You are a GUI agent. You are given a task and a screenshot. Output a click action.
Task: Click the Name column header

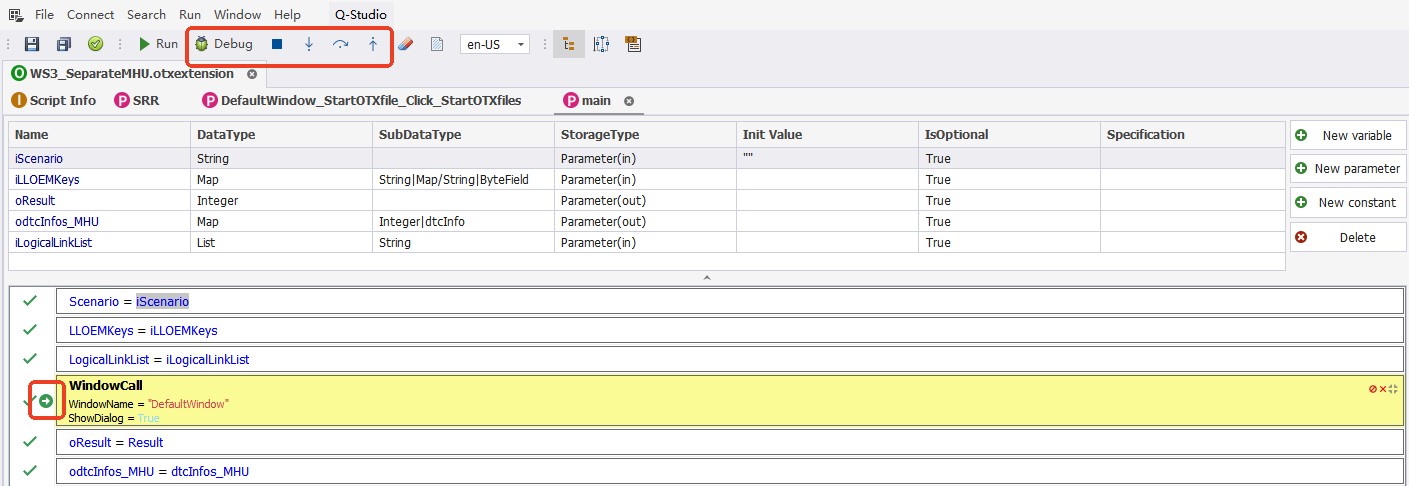pos(99,134)
